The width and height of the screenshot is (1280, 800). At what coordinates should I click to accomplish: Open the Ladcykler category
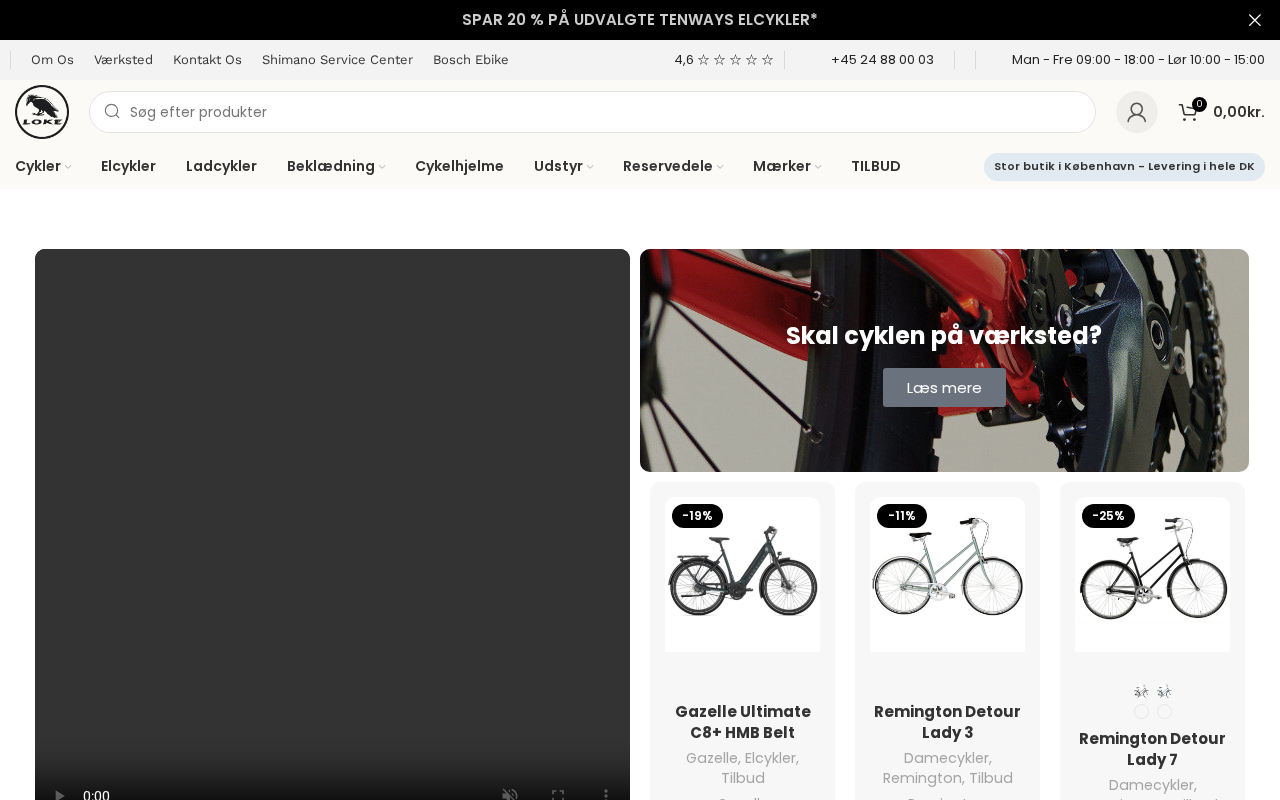click(221, 166)
